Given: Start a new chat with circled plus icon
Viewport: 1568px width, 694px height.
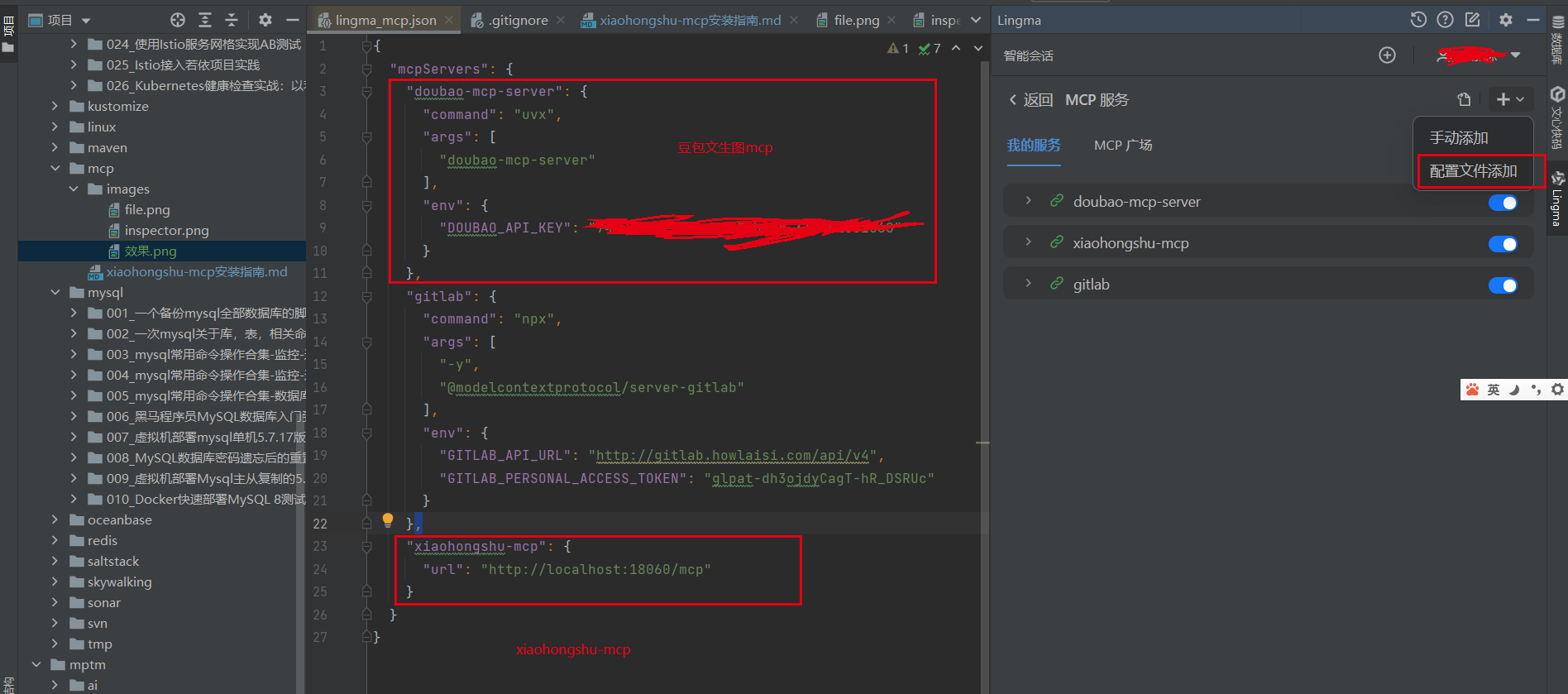Looking at the screenshot, I should tap(1387, 55).
